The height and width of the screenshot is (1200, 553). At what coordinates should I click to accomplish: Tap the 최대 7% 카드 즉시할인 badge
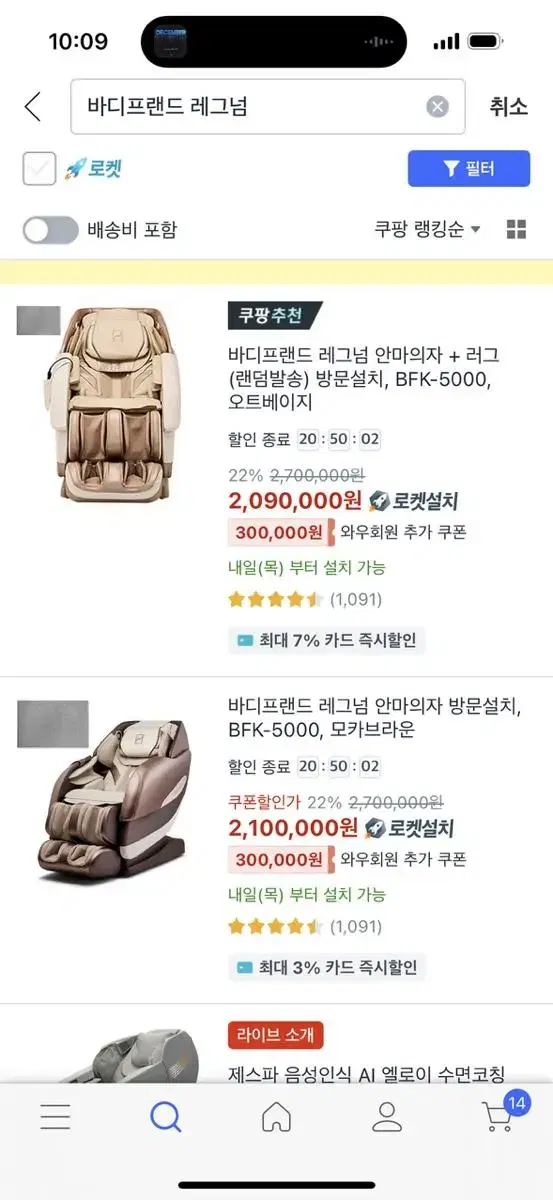[327, 640]
